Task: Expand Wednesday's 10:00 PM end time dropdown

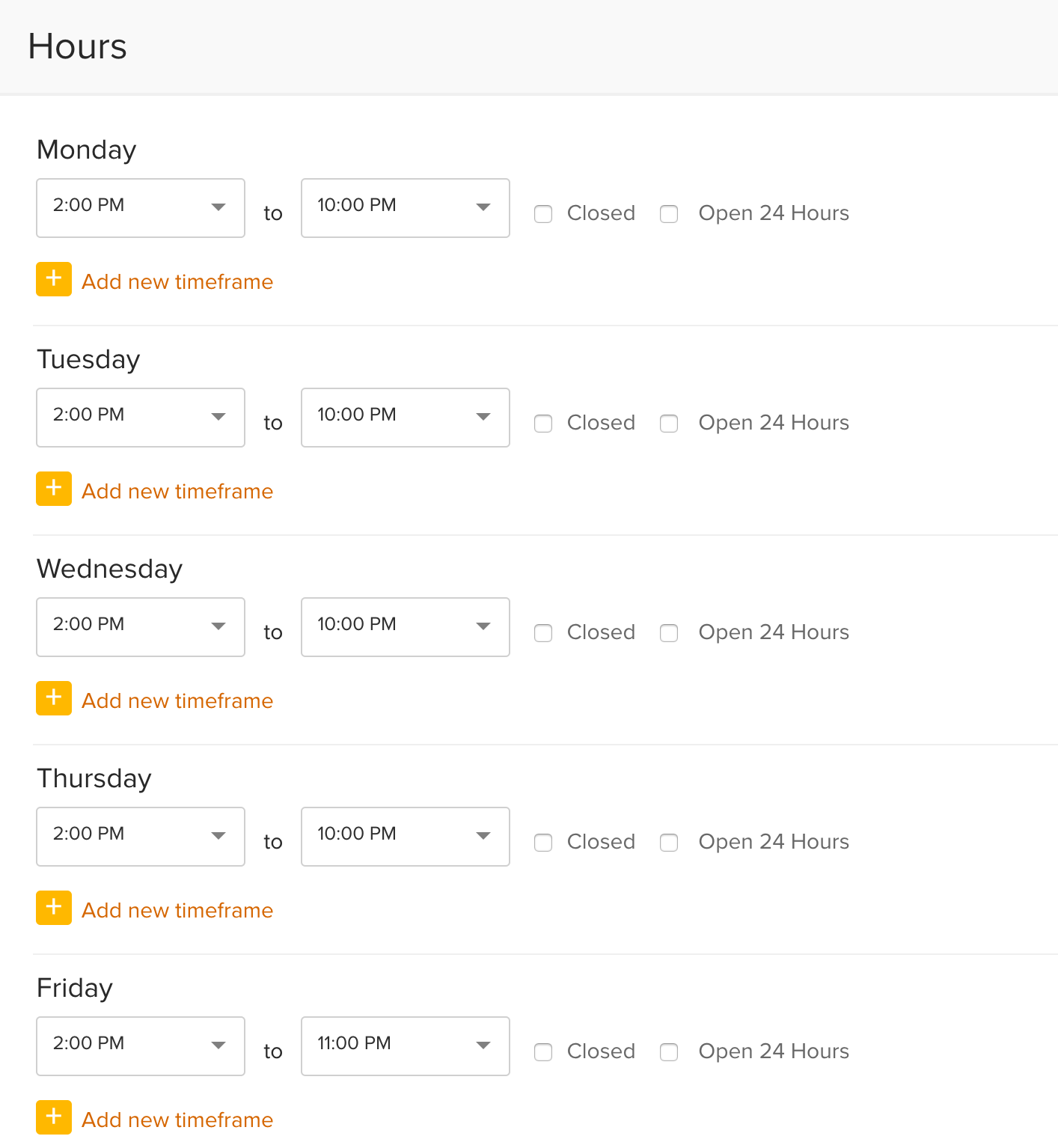Action: pos(406,627)
